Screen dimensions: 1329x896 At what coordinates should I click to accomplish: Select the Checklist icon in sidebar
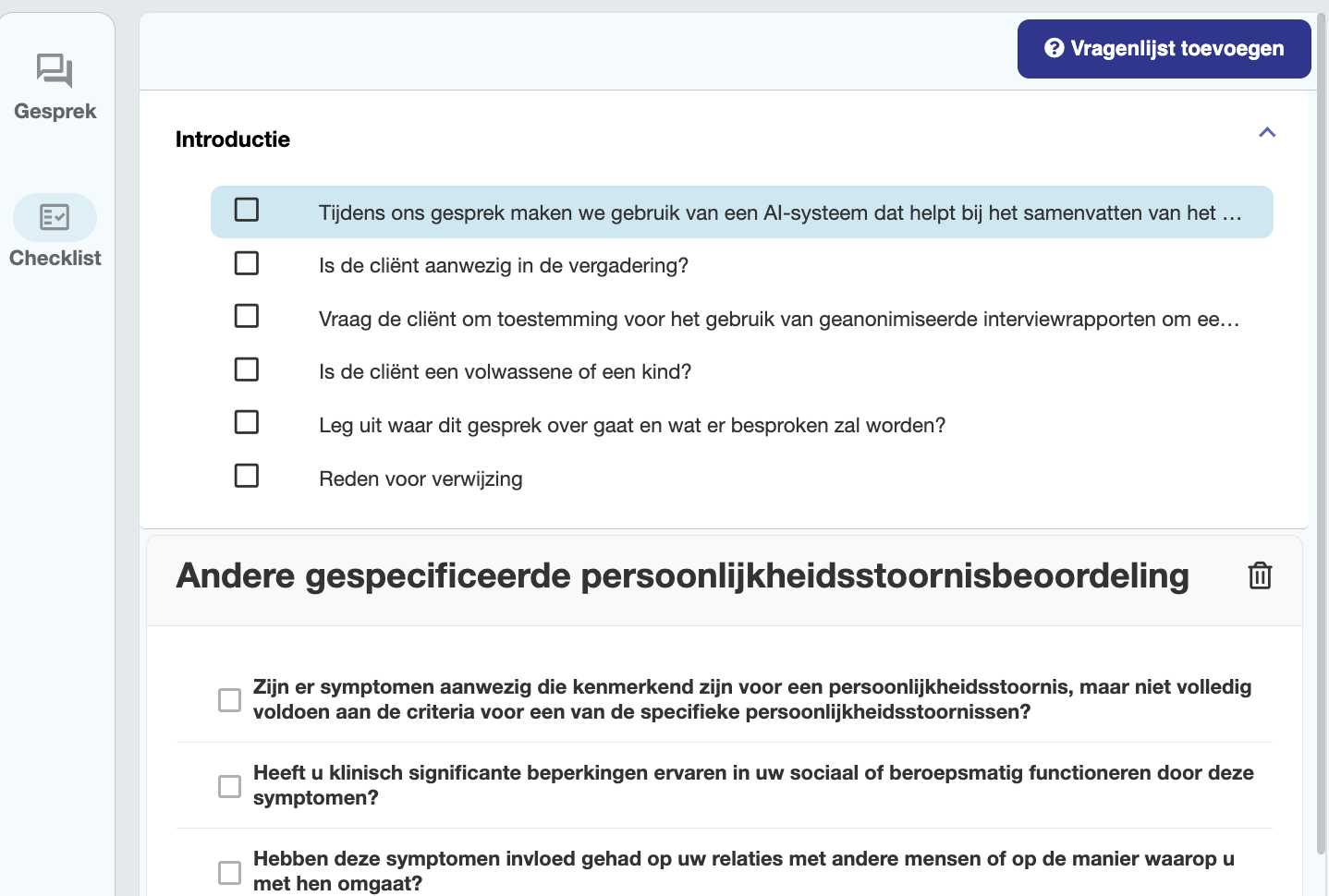click(55, 217)
